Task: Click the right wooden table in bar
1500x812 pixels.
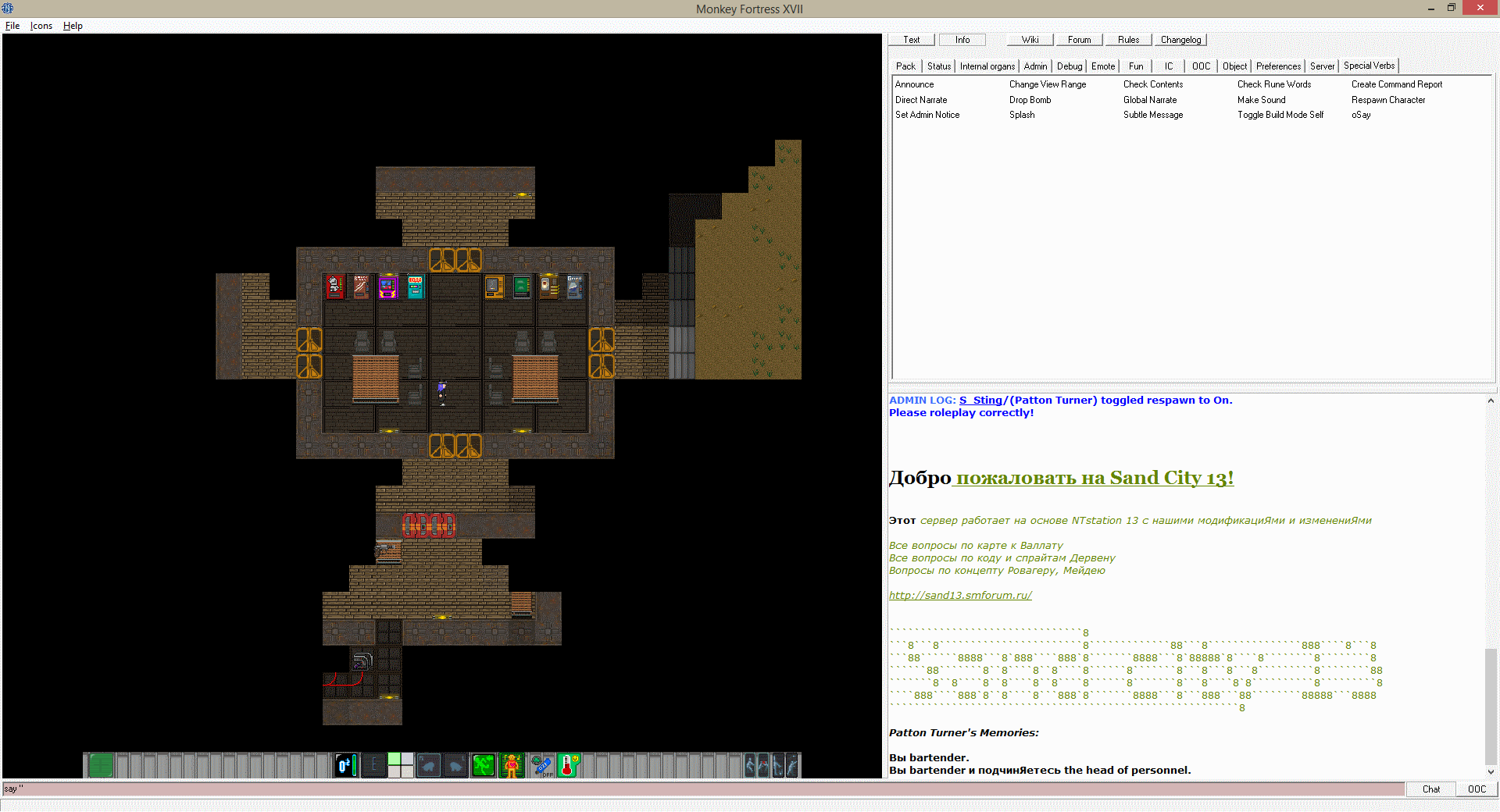Action: pos(535,379)
